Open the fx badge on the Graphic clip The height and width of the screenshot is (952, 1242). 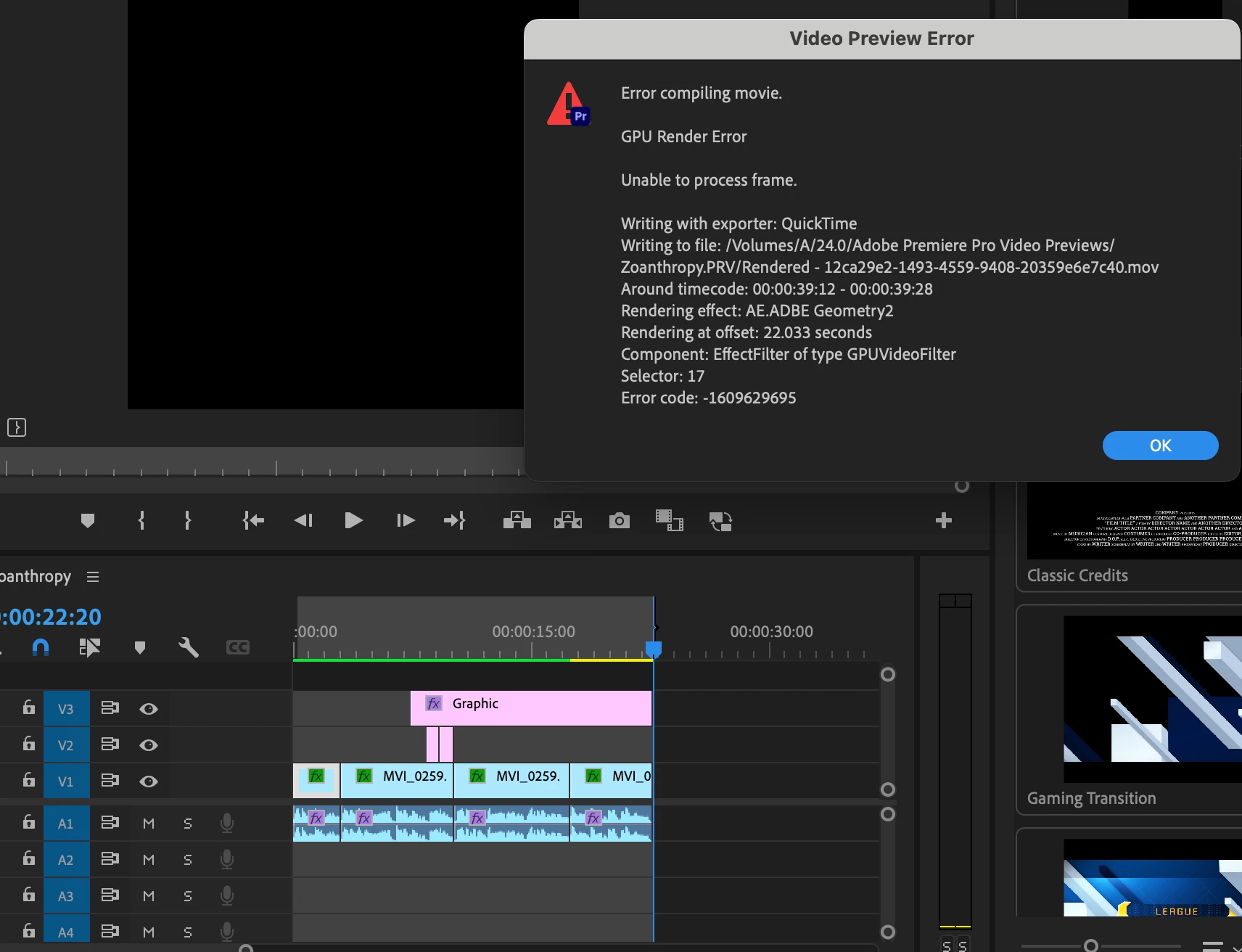pos(434,703)
